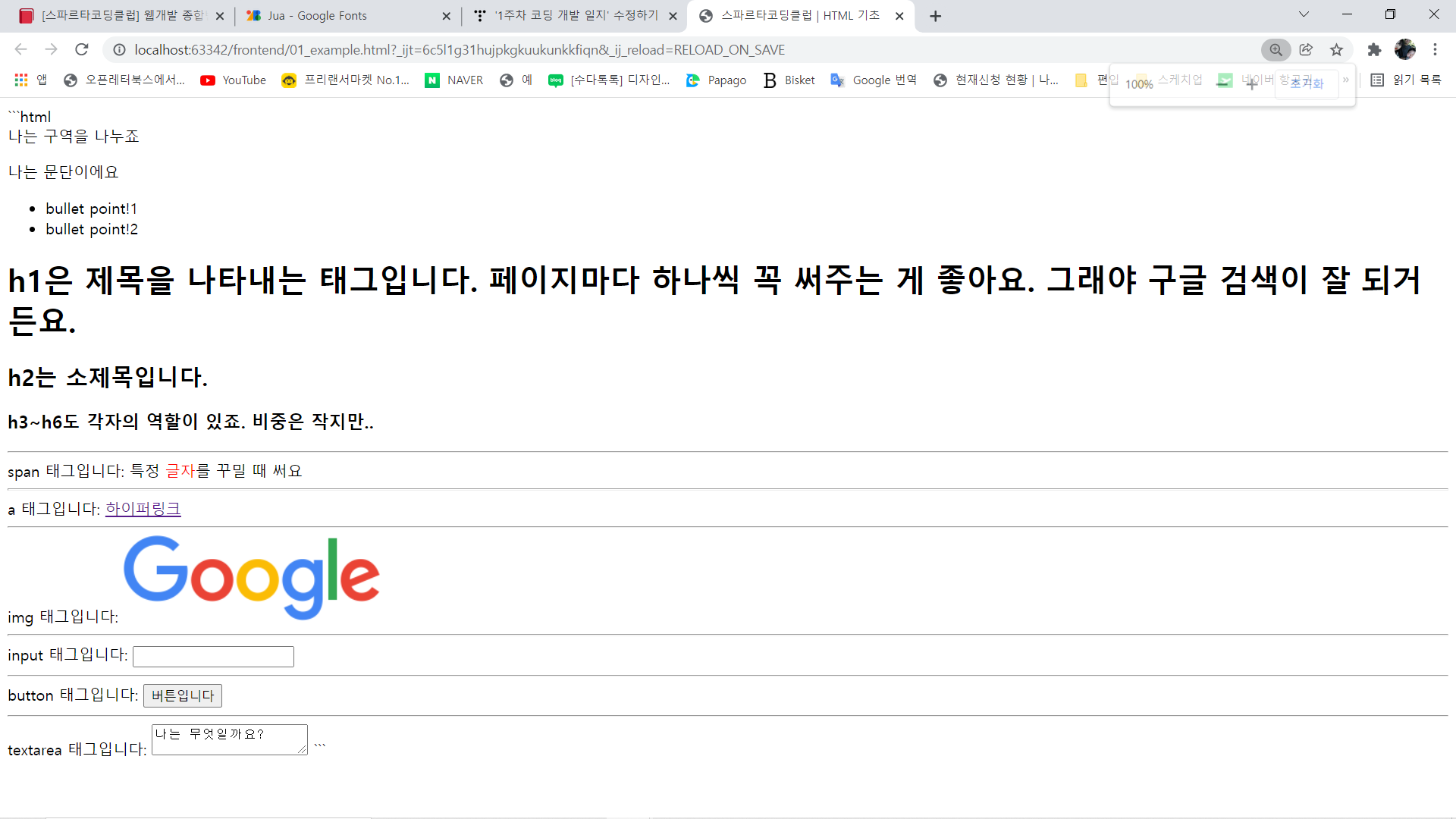Open a new tab with the plus button

[936, 16]
